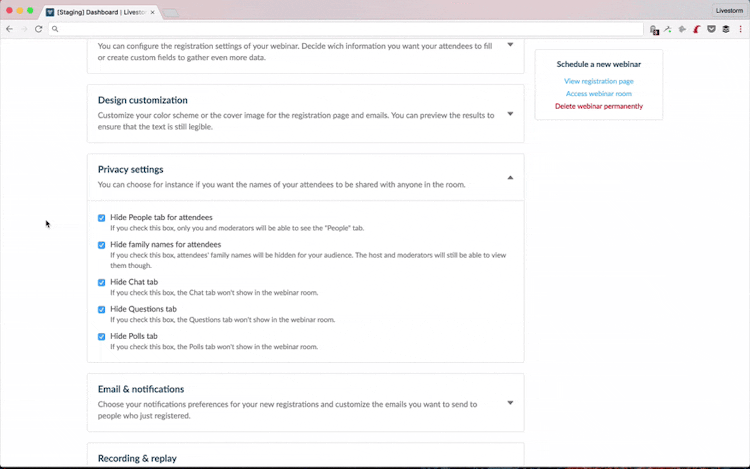This screenshot has height=469, width=750.
Task: Disable the Hide Polls tab checkbox
Action: [102, 336]
